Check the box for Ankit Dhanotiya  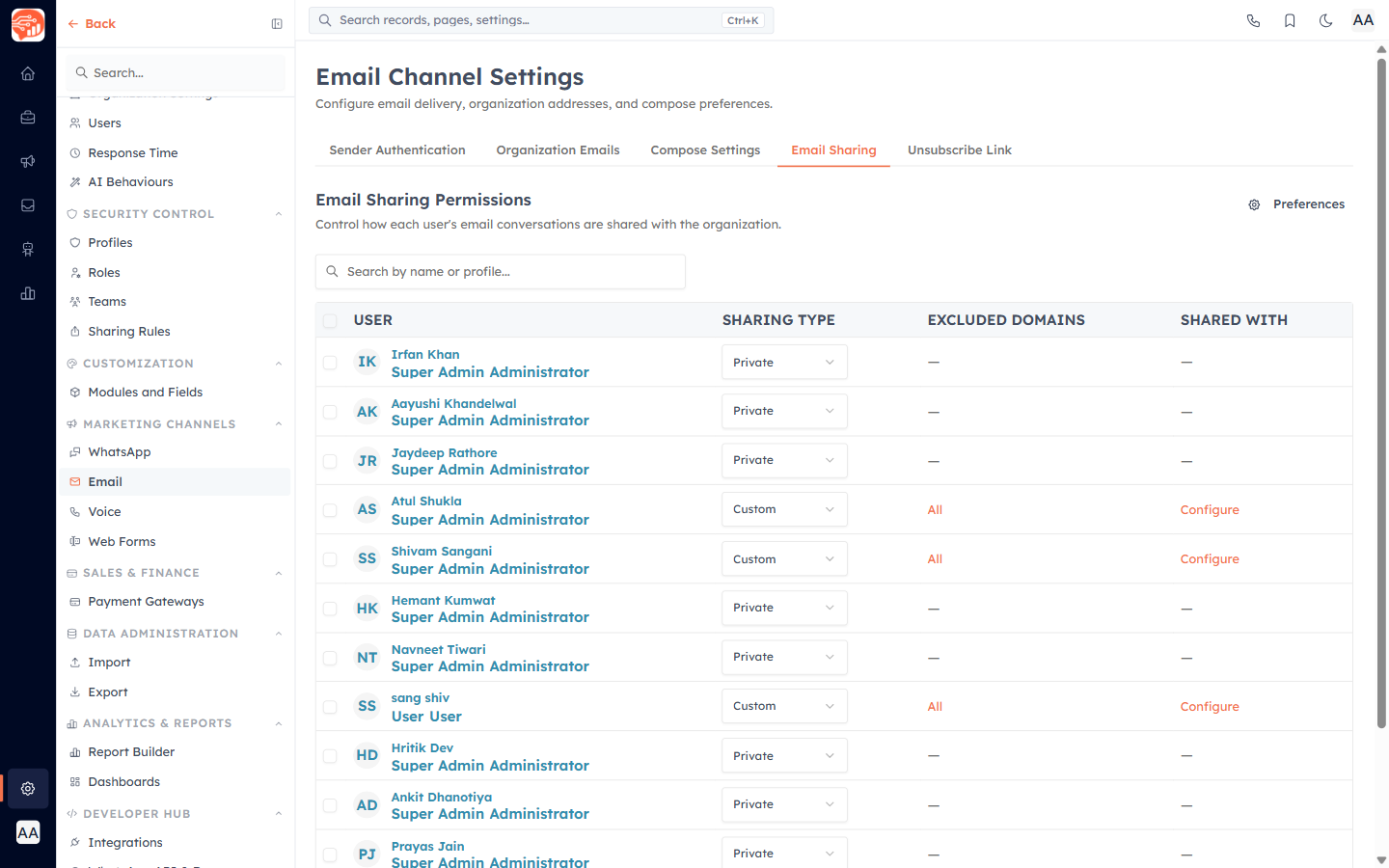330,805
